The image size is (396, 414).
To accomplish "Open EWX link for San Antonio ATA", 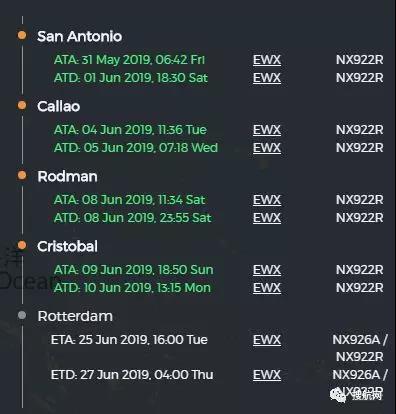I will (x=267, y=60).
